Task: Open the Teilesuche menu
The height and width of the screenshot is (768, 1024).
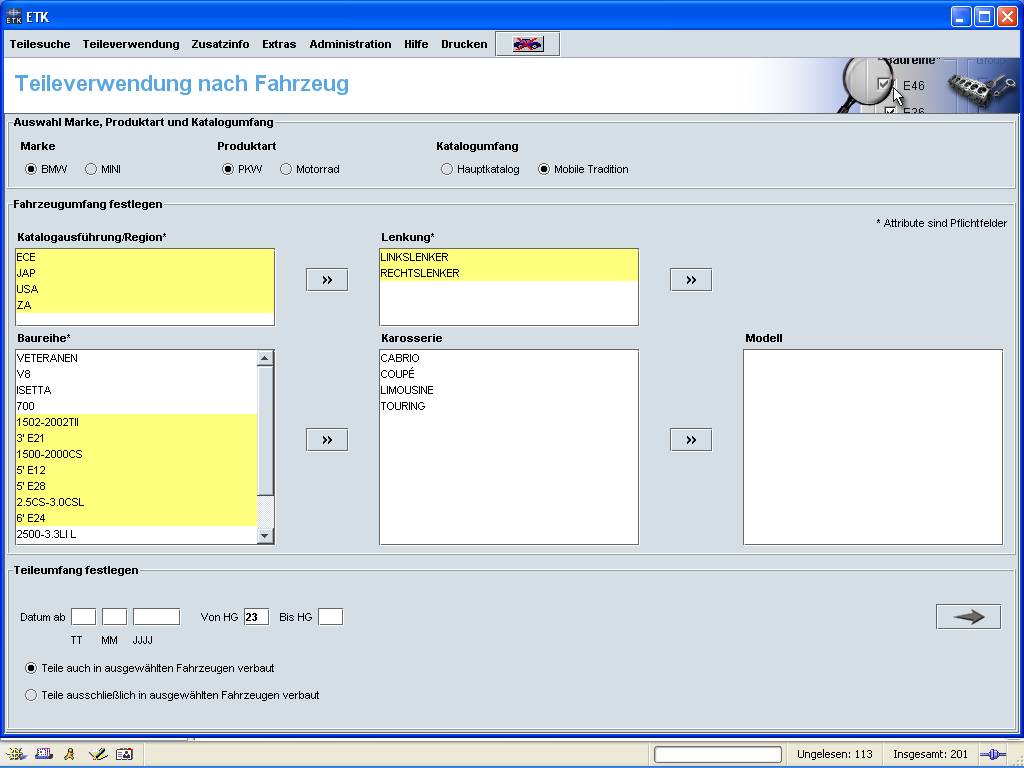Action: click(x=40, y=44)
